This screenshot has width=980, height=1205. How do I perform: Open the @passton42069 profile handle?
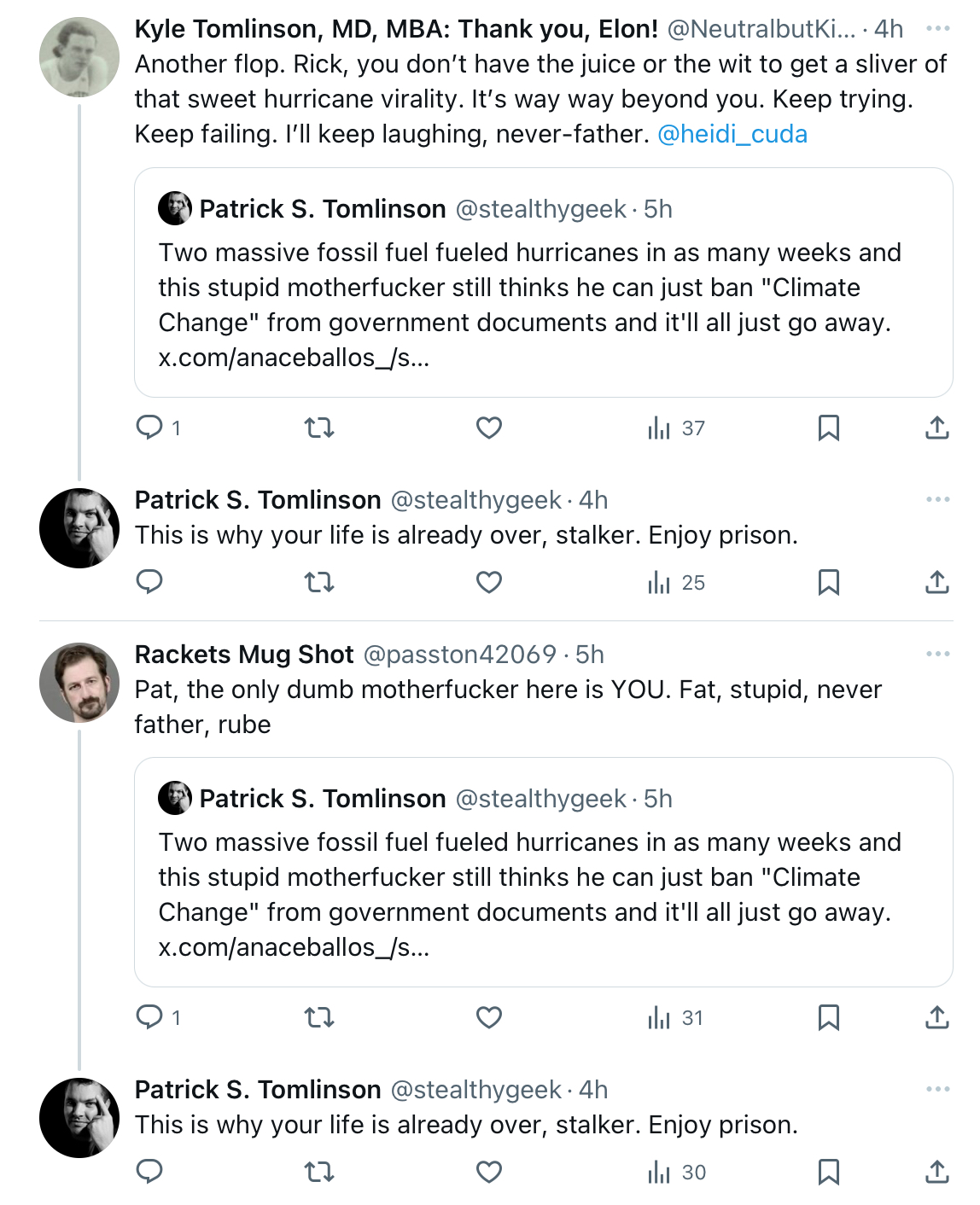pyautogui.click(x=460, y=655)
